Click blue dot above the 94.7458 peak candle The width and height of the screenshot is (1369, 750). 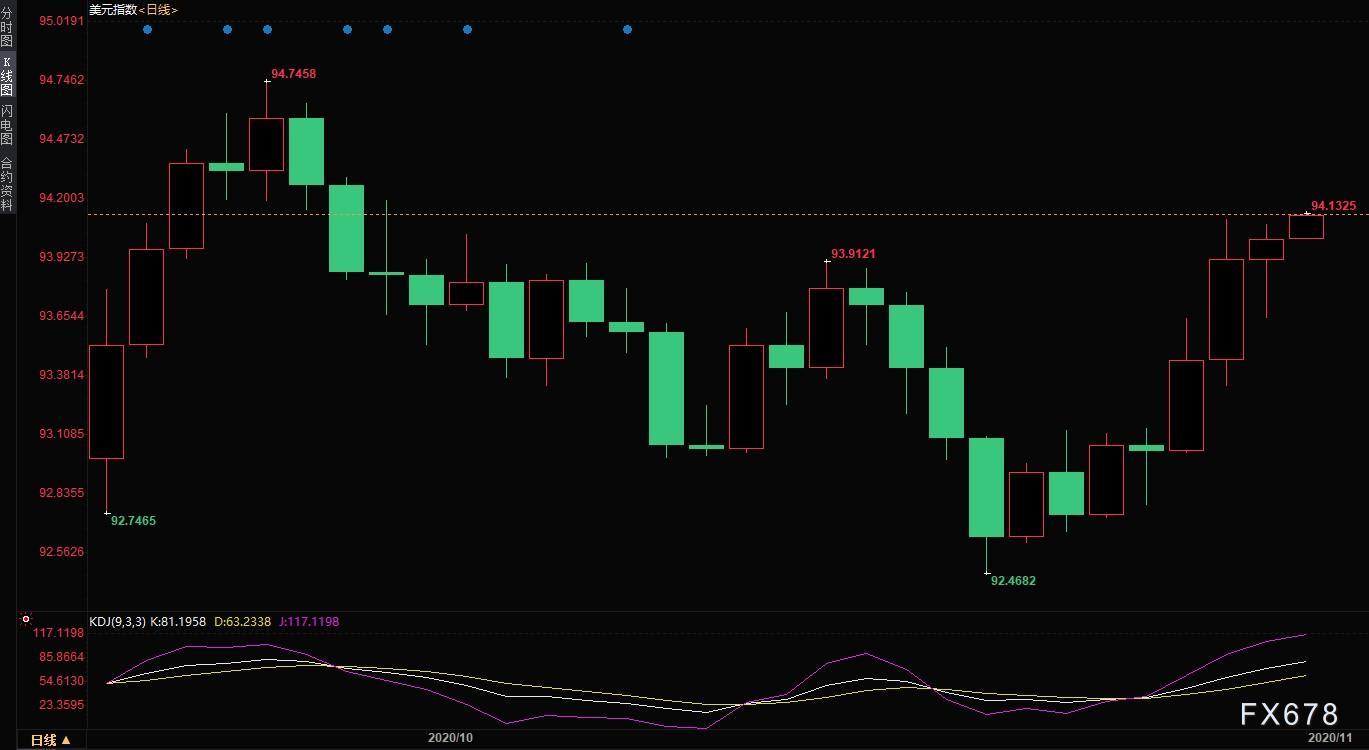coord(267,30)
